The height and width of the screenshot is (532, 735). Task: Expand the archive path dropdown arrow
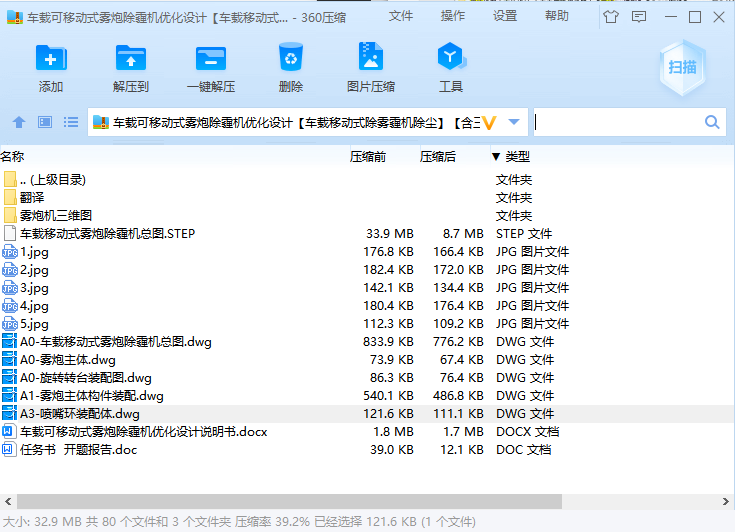[x=514, y=122]
